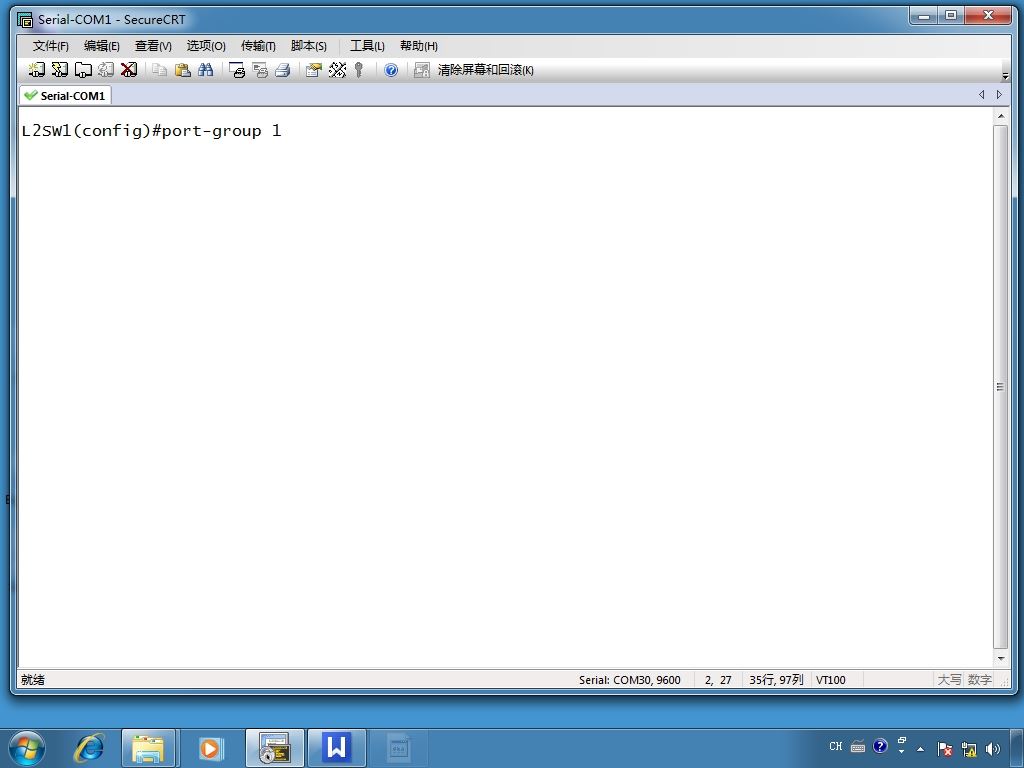This screenshot has width=1024, height=768.
Task: Select the Serial-COM1 session tab
Action: (x=65, y=95)
